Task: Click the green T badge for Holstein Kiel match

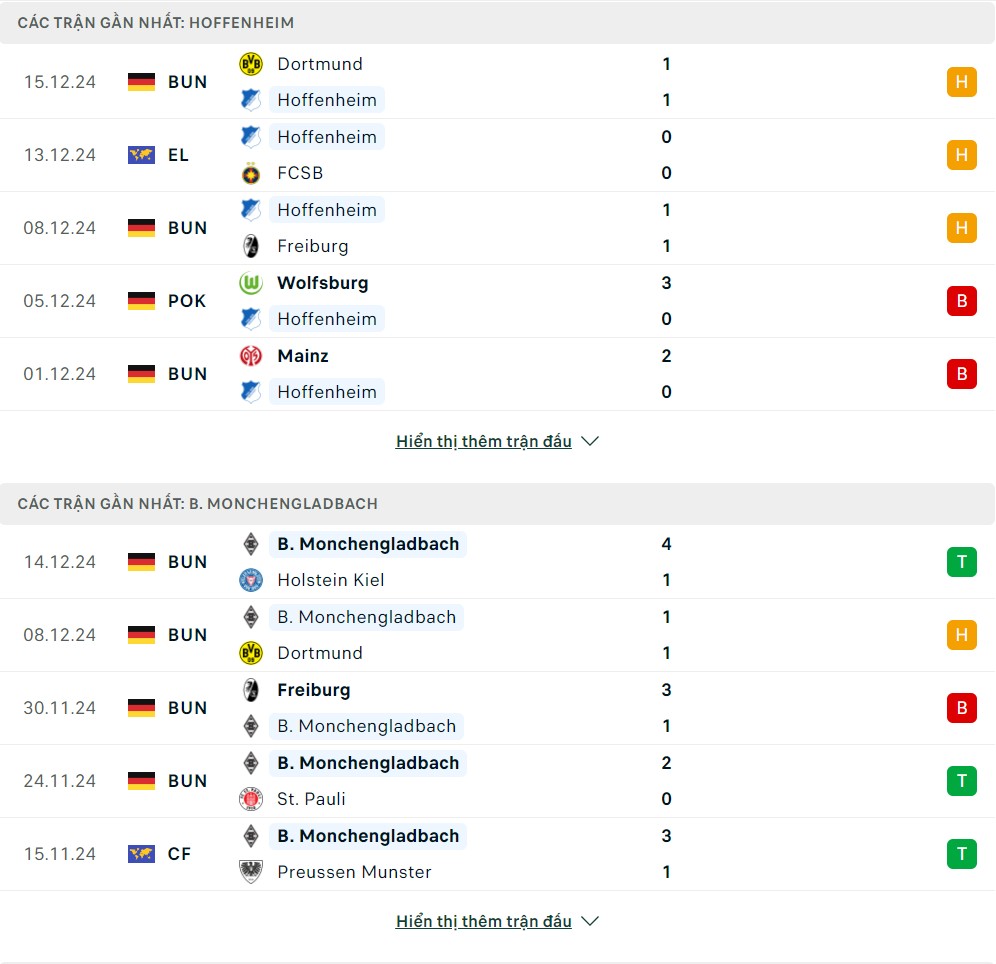Action: coord(961,562)
